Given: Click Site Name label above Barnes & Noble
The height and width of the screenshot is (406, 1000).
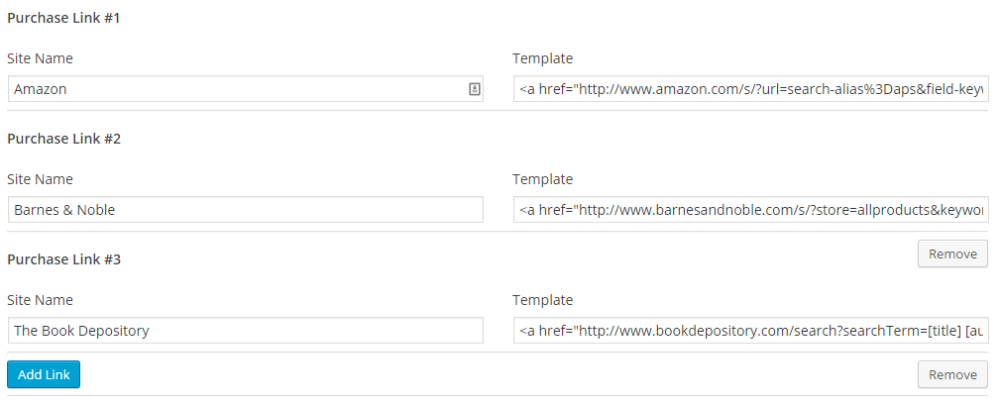Looking at the screenshot, I should pos(40,179).
